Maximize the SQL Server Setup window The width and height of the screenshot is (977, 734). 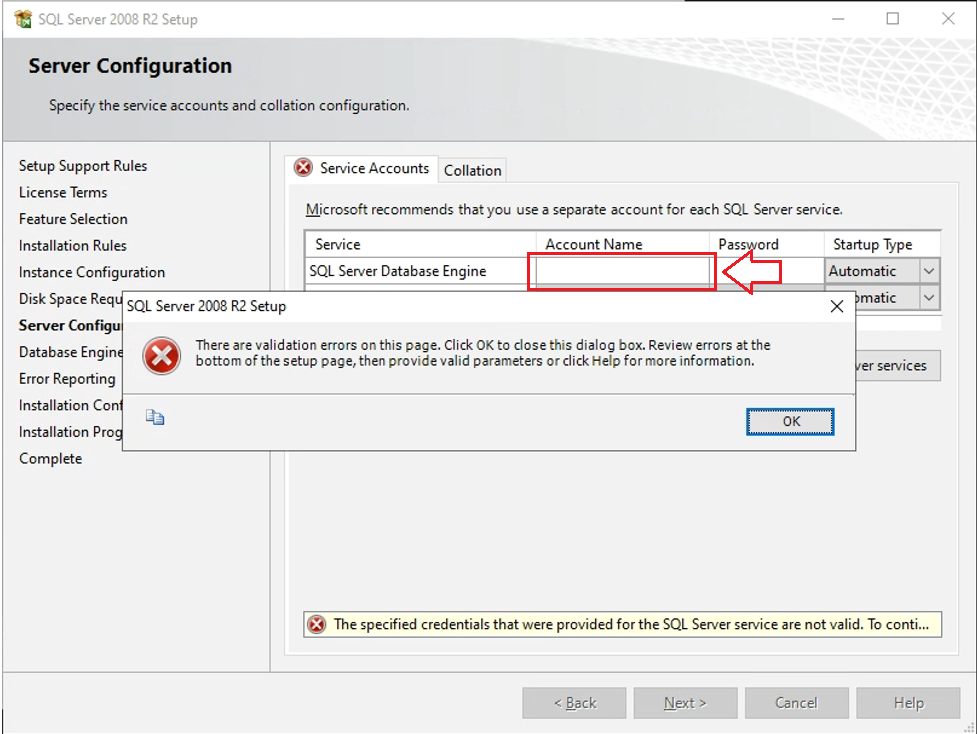(893, 19)
